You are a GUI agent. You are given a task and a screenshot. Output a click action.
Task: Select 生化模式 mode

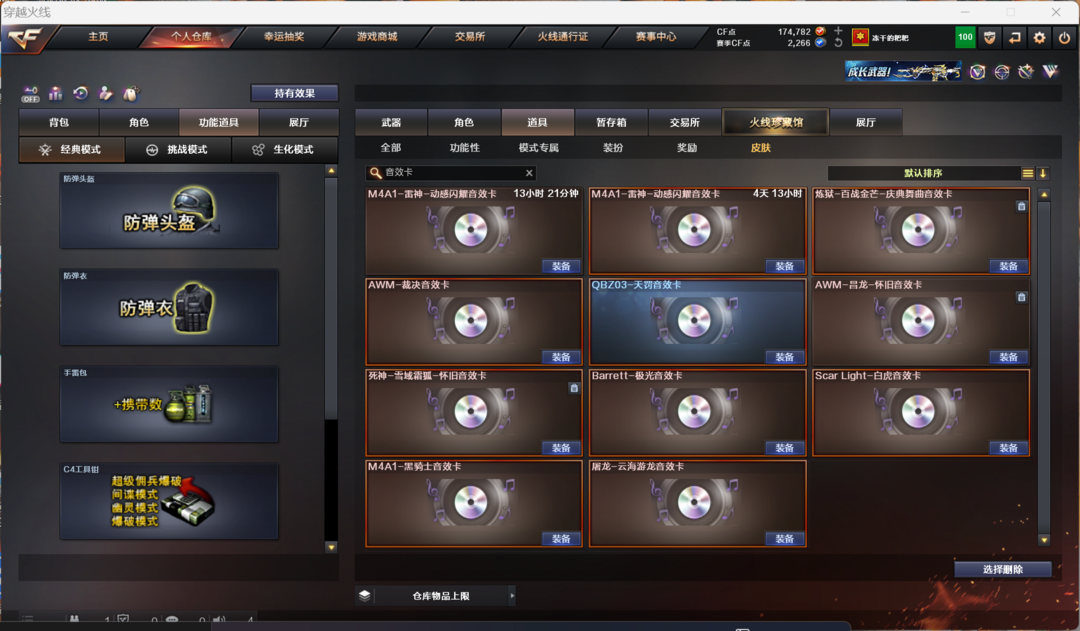coord(284,149)
